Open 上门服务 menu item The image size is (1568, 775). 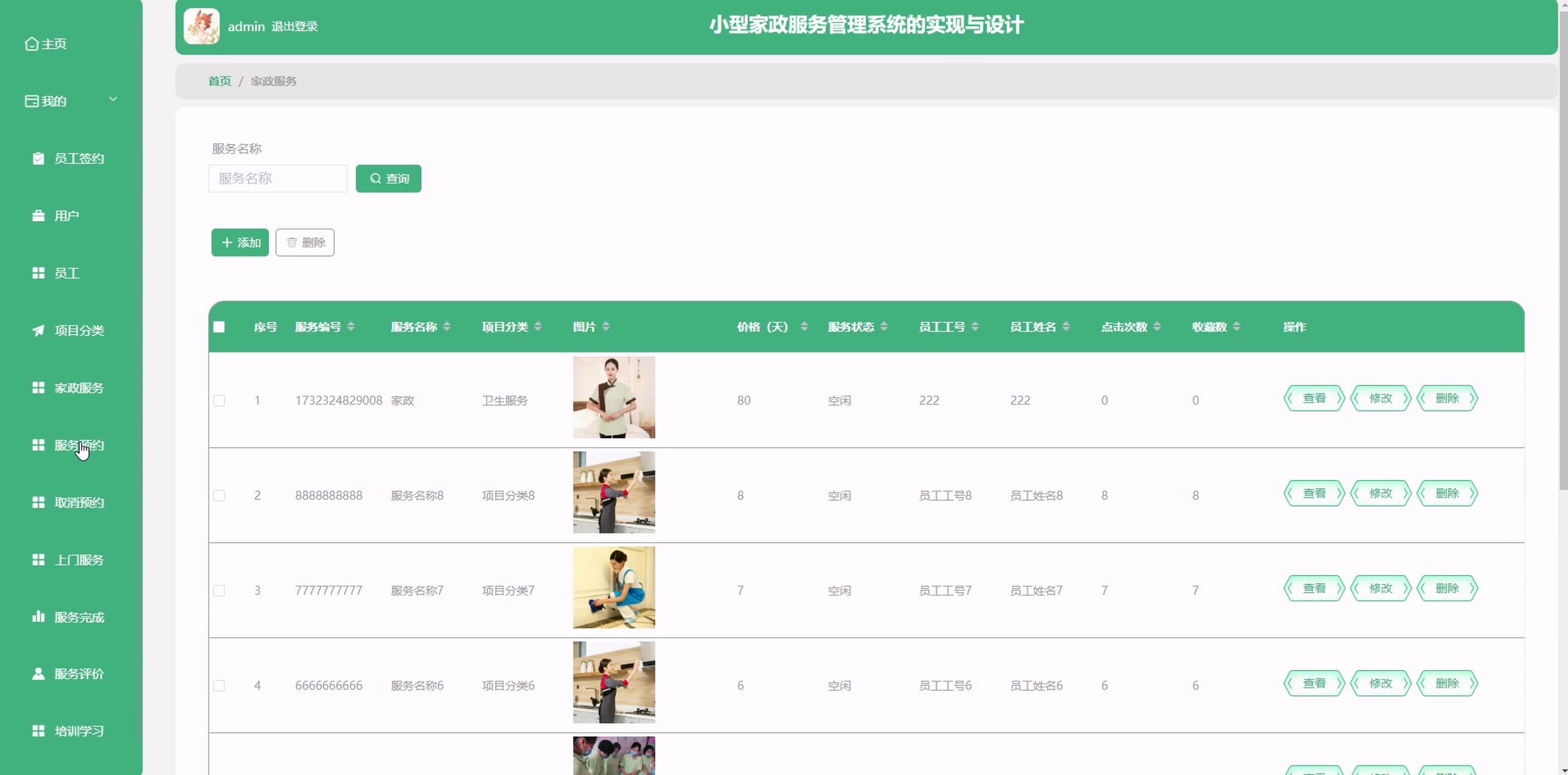click(79, 560)
